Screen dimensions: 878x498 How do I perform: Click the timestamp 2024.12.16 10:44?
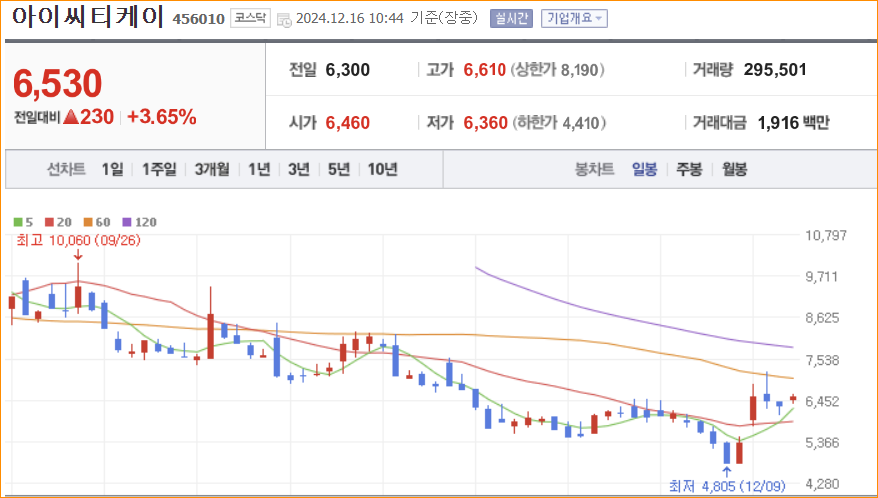(349, 18)
